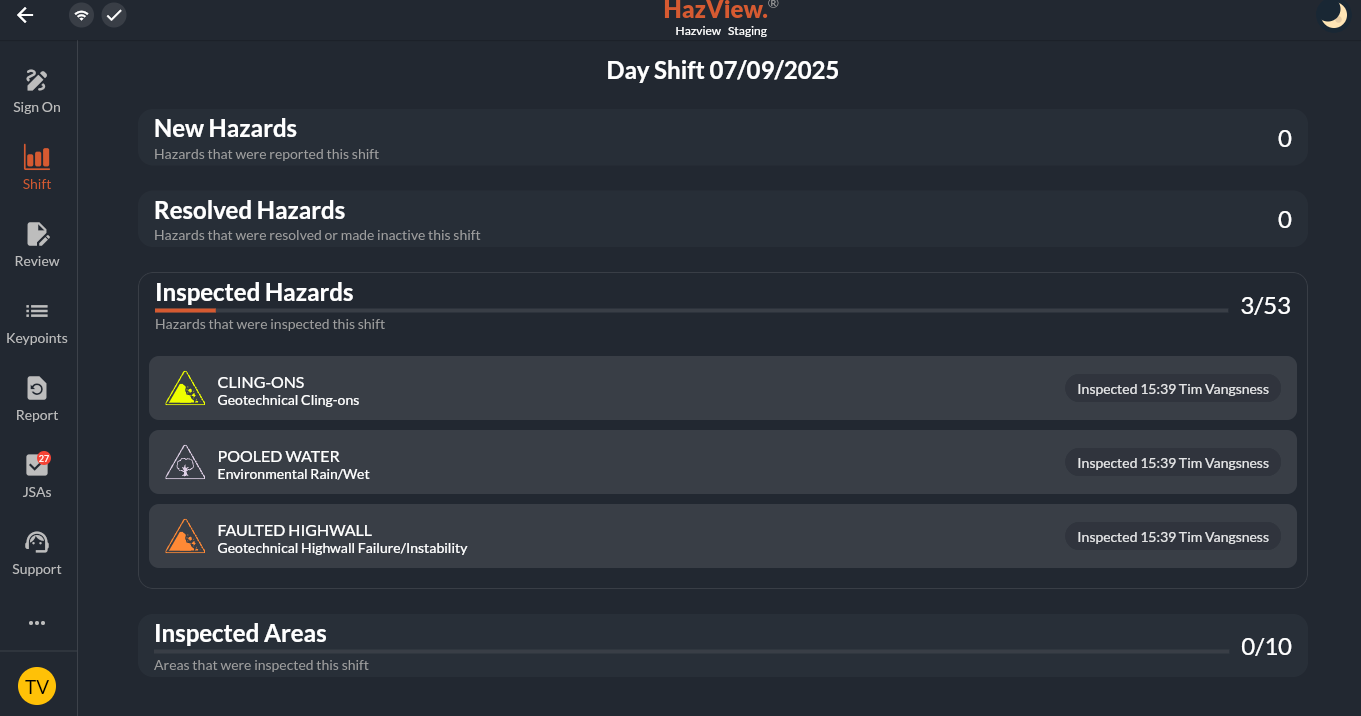Click the sync checkmark status icon
This screenshot has width=1361, height=716.
tap(114, 15)
